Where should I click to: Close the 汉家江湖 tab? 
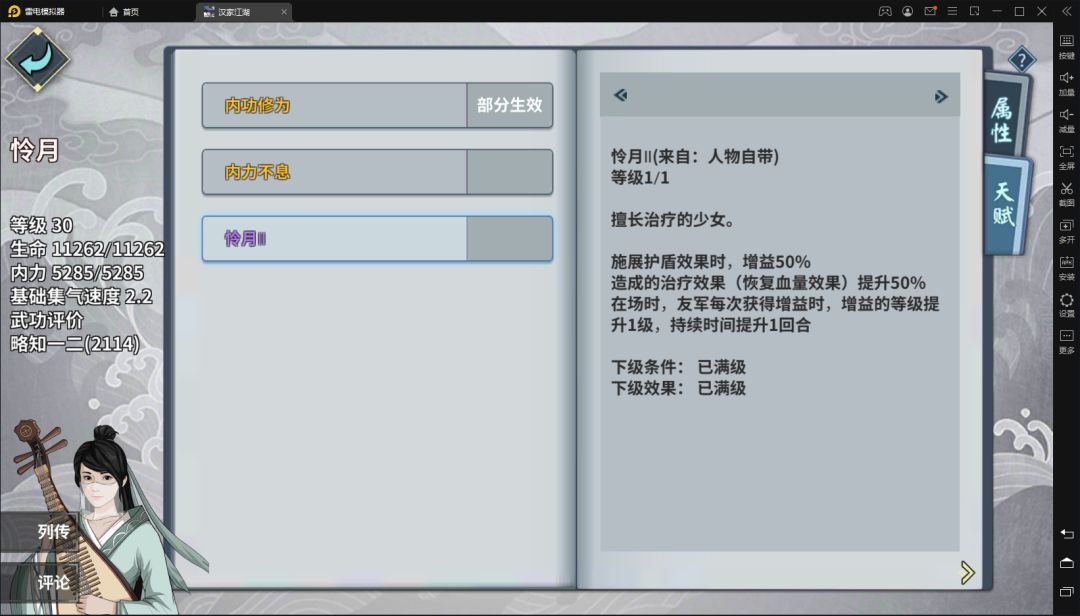284,12
